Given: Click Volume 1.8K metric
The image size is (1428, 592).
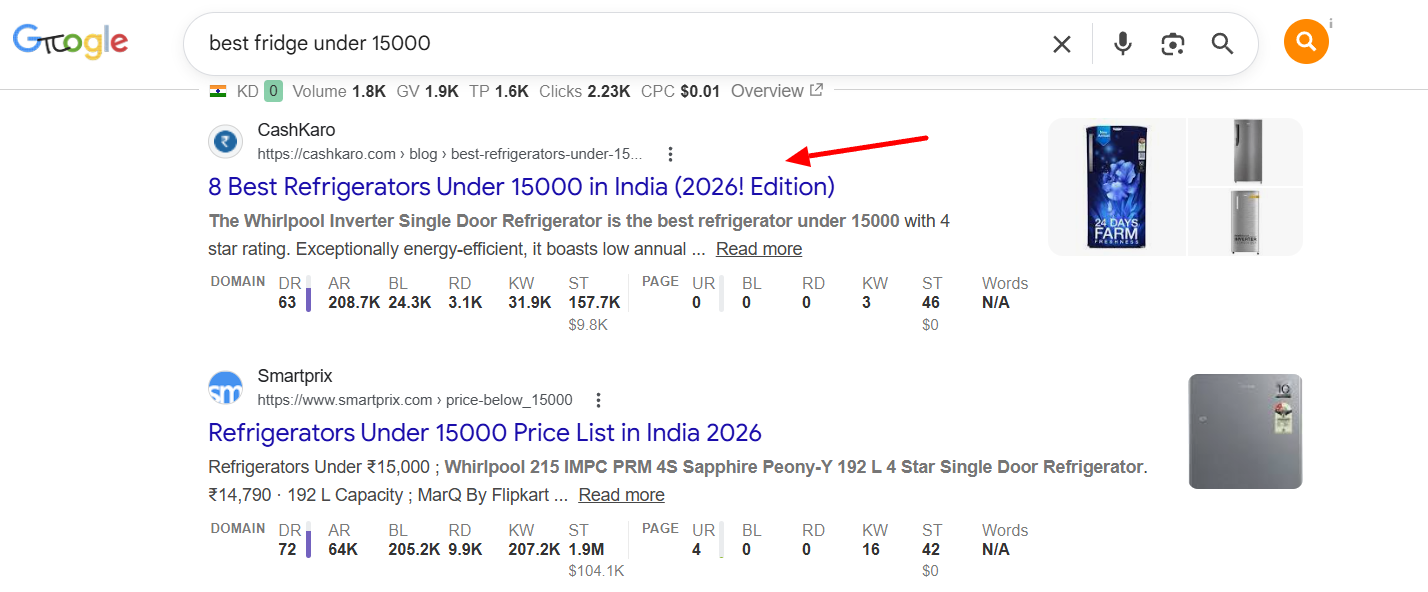Looking at the screenshot, I should (x=339, y=91).
